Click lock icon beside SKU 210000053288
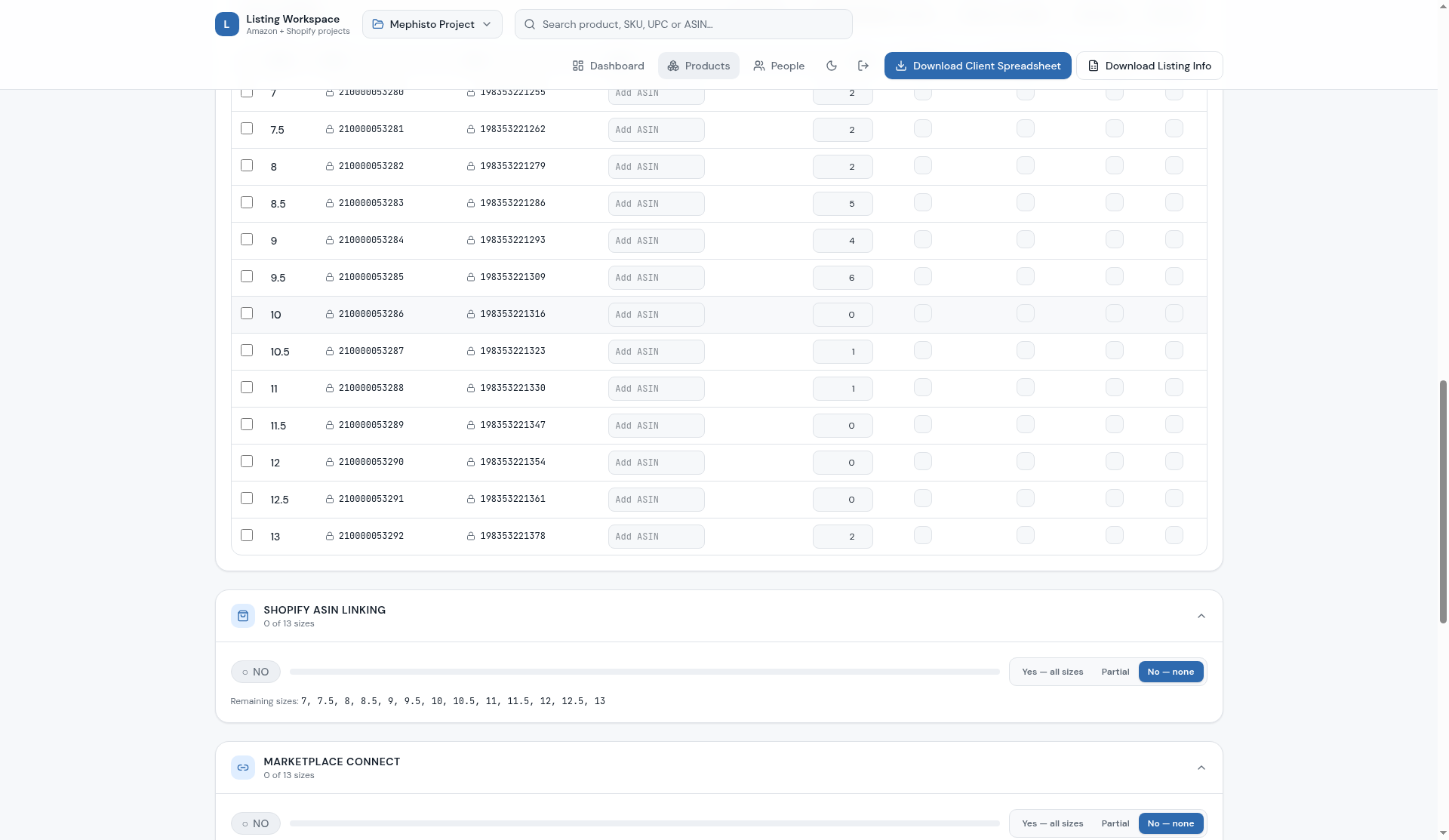Viewport: 1449px width, 840px height. point(330,388)
